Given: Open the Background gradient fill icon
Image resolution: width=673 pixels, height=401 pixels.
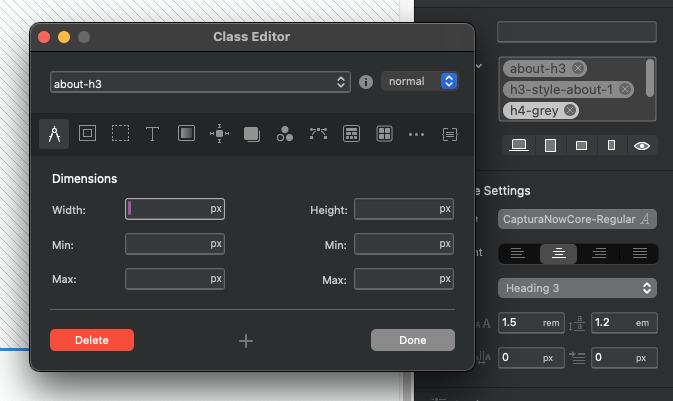Looking at the screenshot, I should pyautogui.click(x=186, y=133).
